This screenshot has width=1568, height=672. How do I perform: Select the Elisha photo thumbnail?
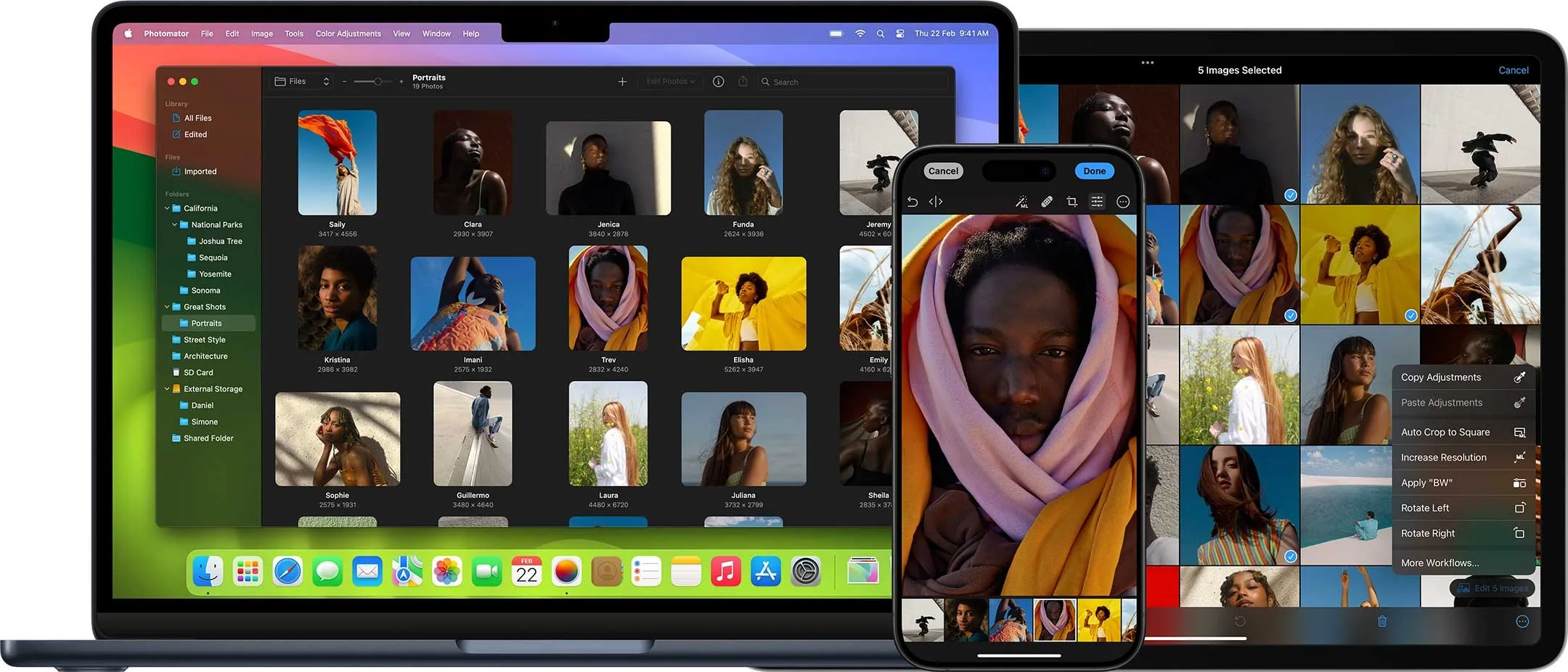tap(743, 303)
